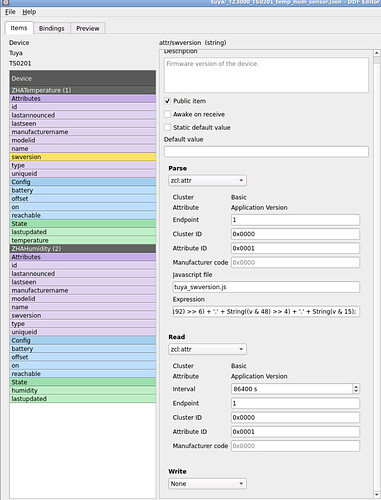Open the Help menu
Screen dimensions: 381x500
29,12
